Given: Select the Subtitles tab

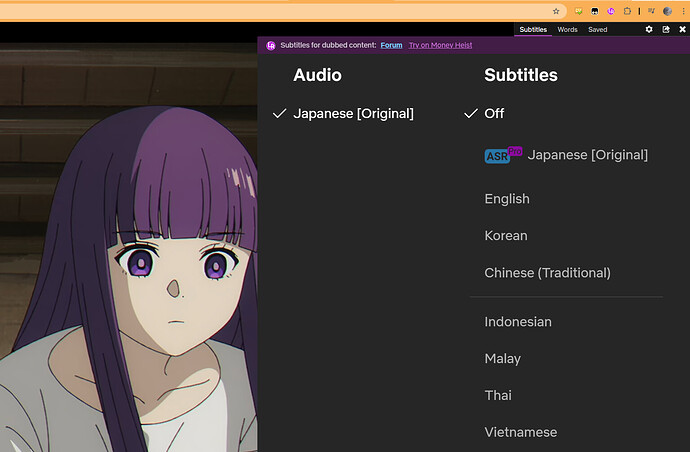Looking at the screenshot, I should click(533, 30).
